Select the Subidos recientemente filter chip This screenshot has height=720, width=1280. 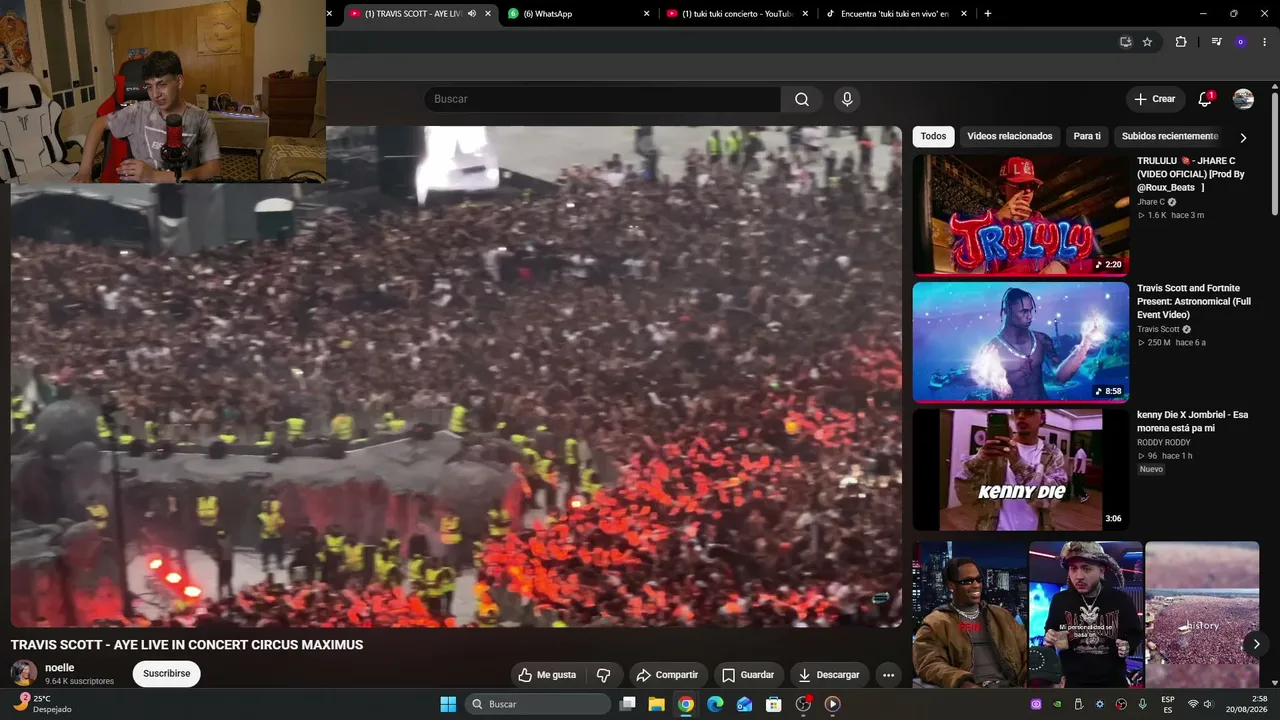pos(1170,136)
